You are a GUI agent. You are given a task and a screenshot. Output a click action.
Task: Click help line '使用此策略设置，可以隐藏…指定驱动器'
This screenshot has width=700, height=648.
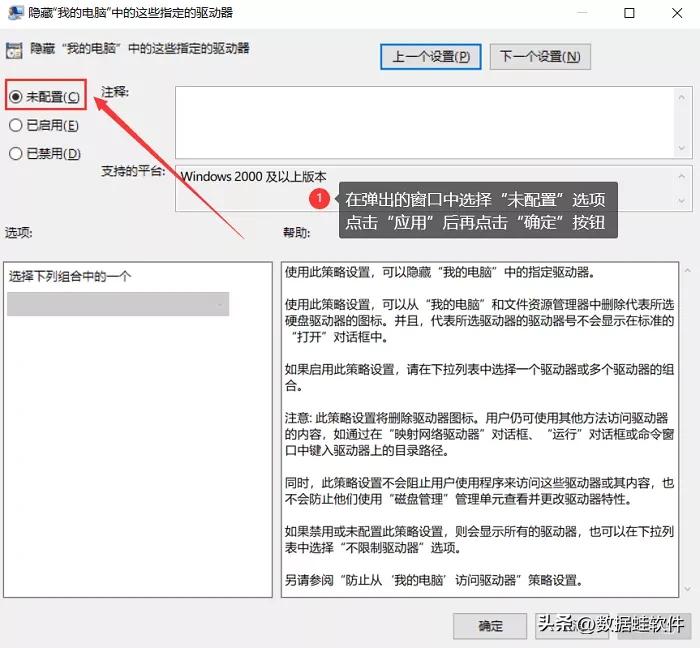[440, 272]
